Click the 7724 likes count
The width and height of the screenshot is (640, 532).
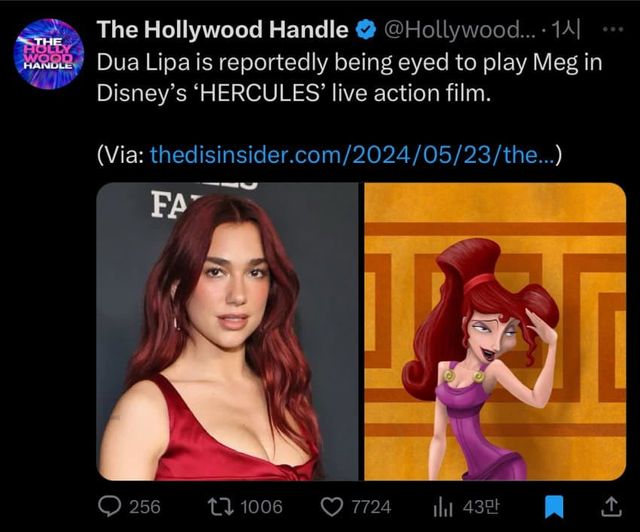coord(370,506)
